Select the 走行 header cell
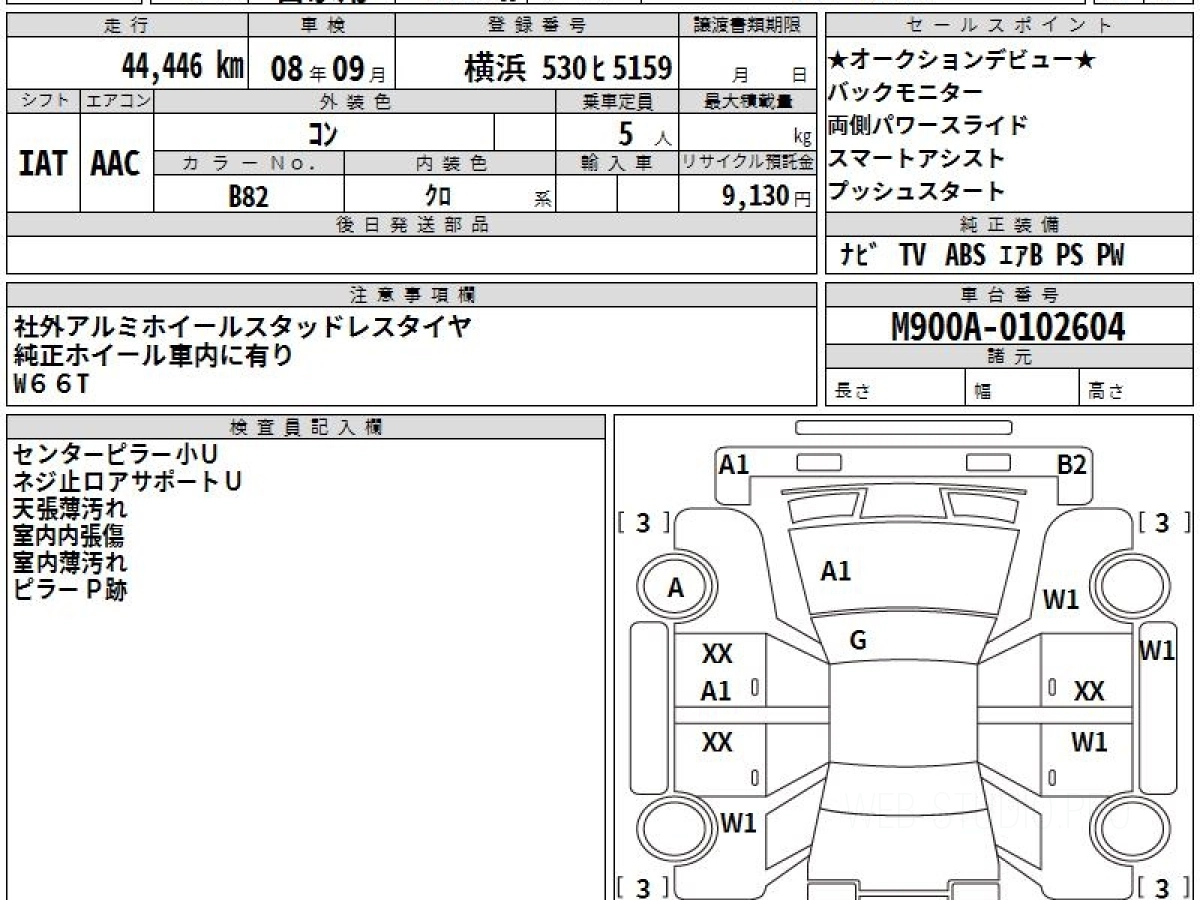This screenshot has height=900, width=1200. pyautogui.click(x=126, y=26)
